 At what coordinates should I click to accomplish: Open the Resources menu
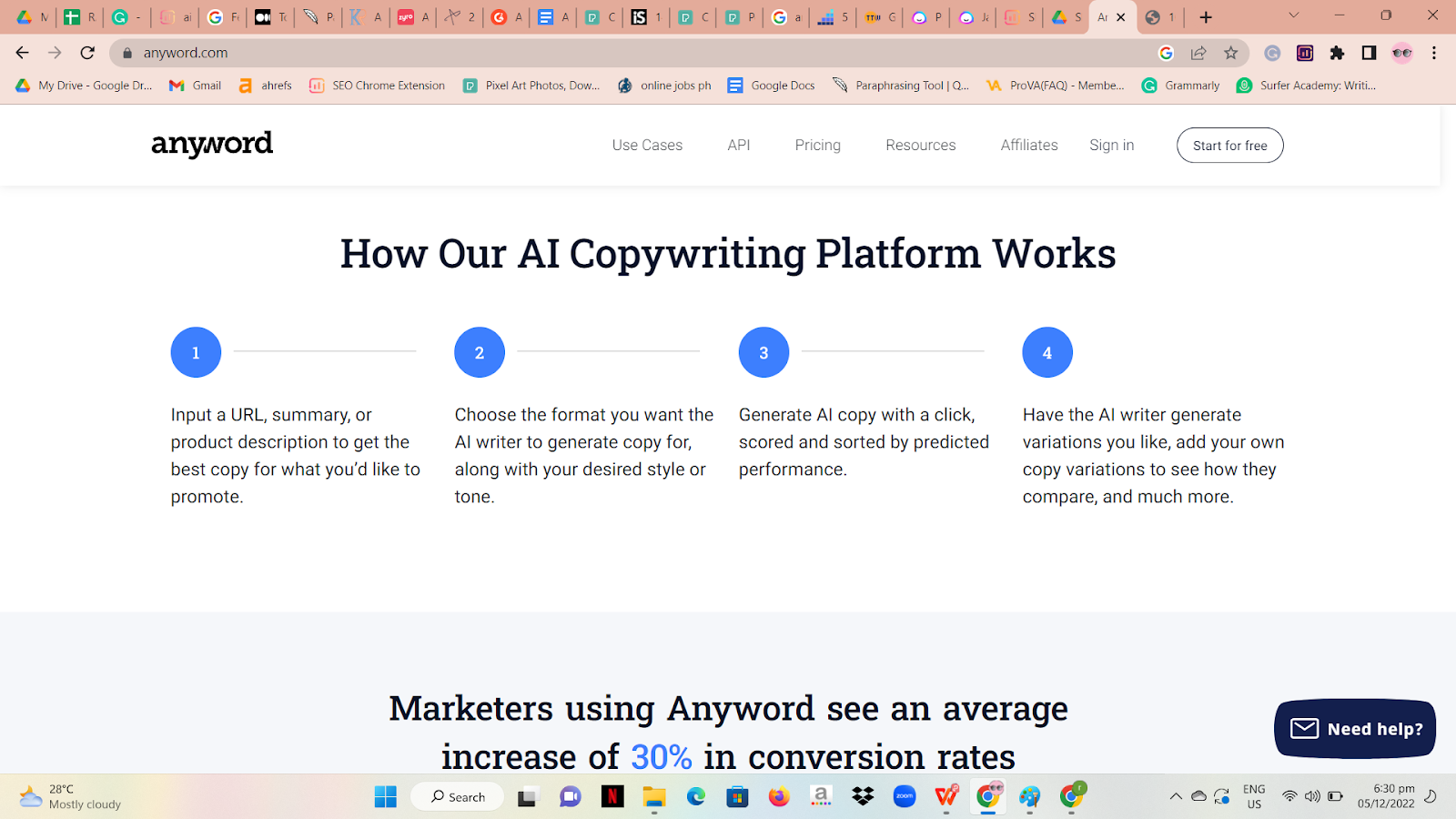tap(921, 146)
